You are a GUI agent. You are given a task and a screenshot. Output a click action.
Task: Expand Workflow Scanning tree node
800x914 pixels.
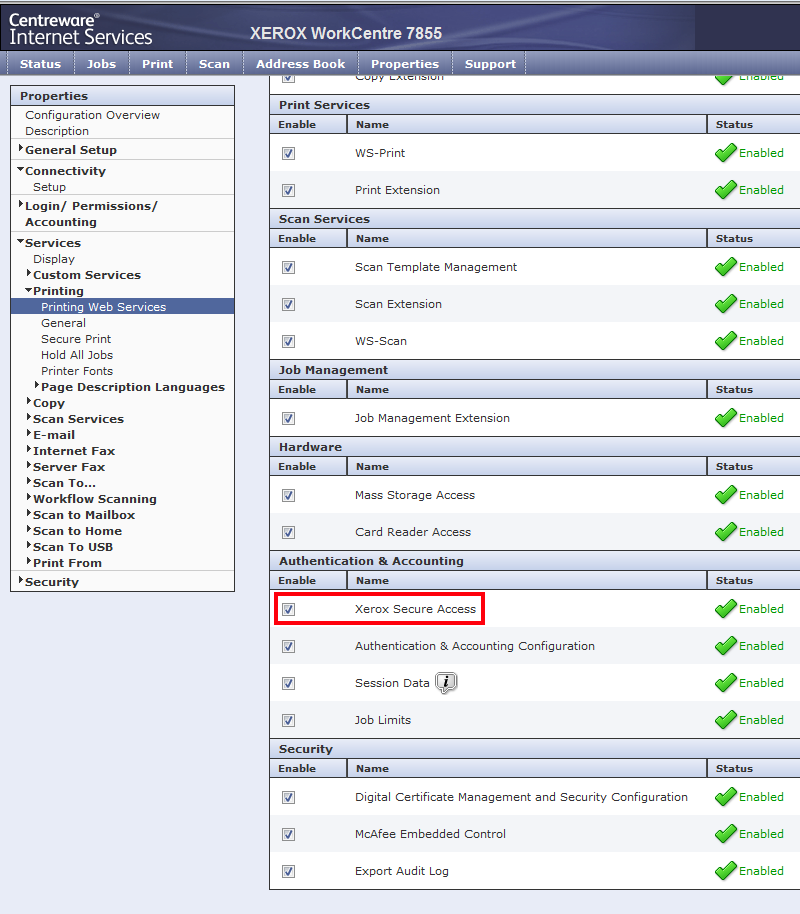tap(29, 497)
